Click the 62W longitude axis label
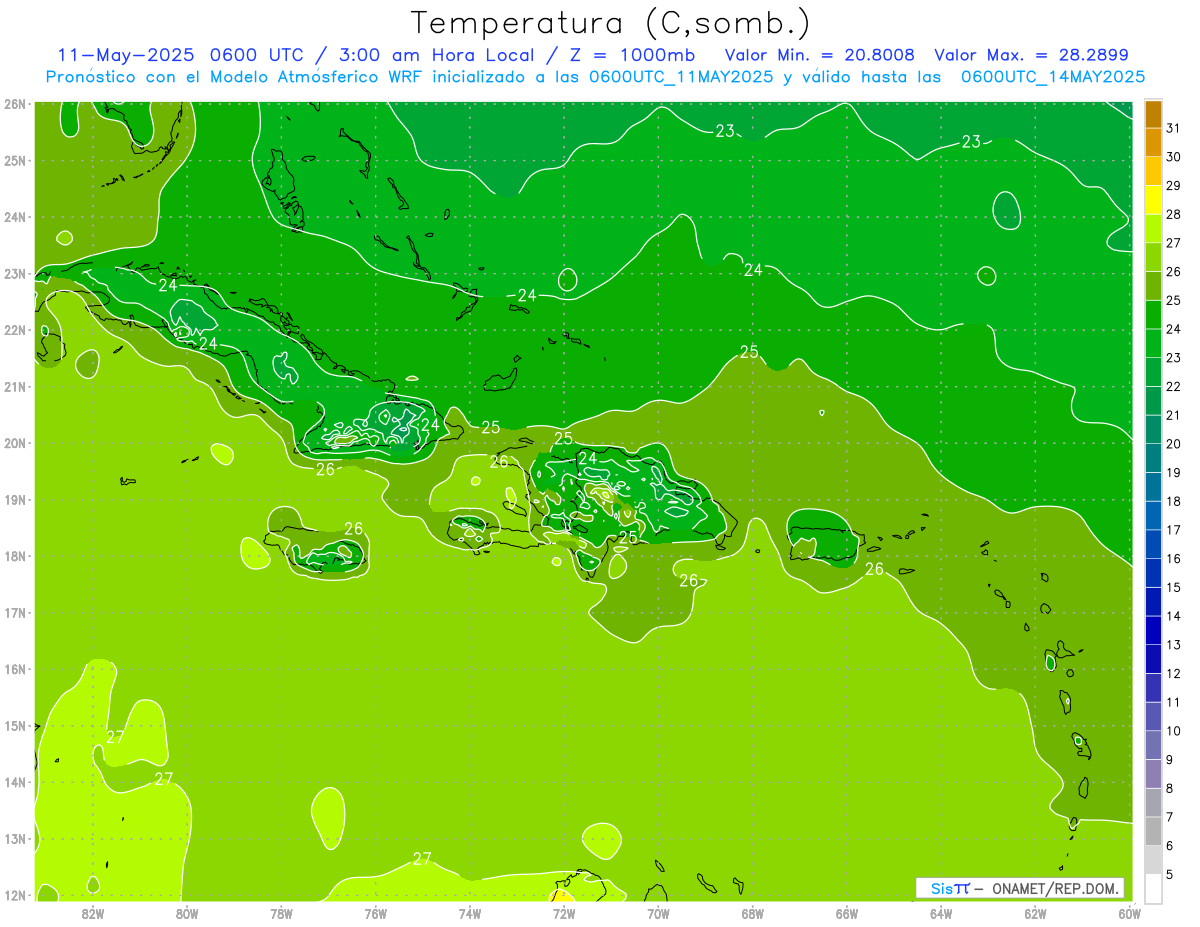The image size is (1200, 927). coord(1035,913)
